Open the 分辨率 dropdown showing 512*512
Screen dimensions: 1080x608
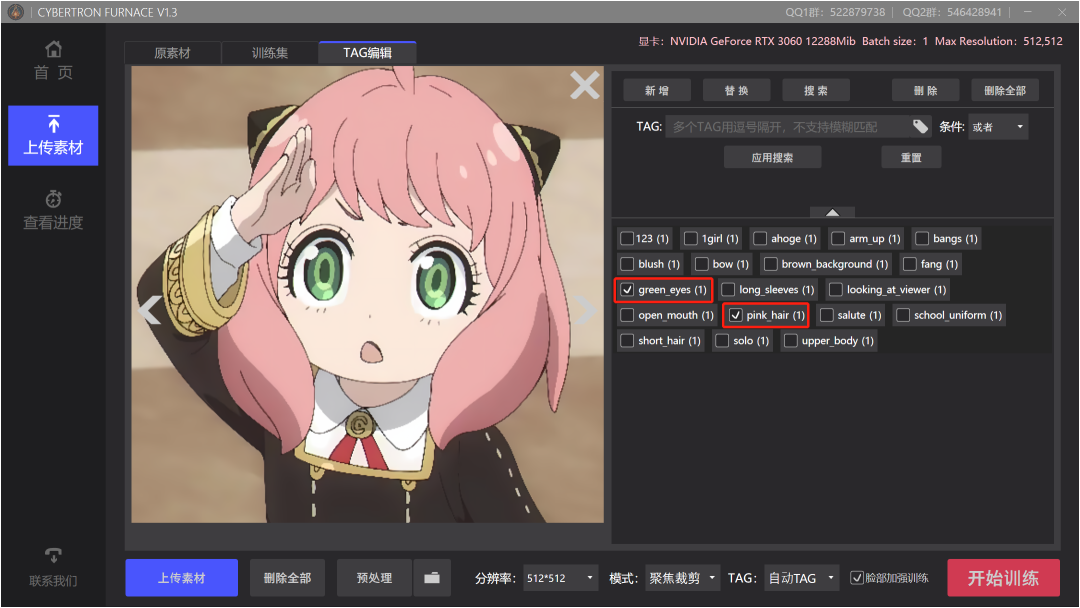(x=560, y=578)
